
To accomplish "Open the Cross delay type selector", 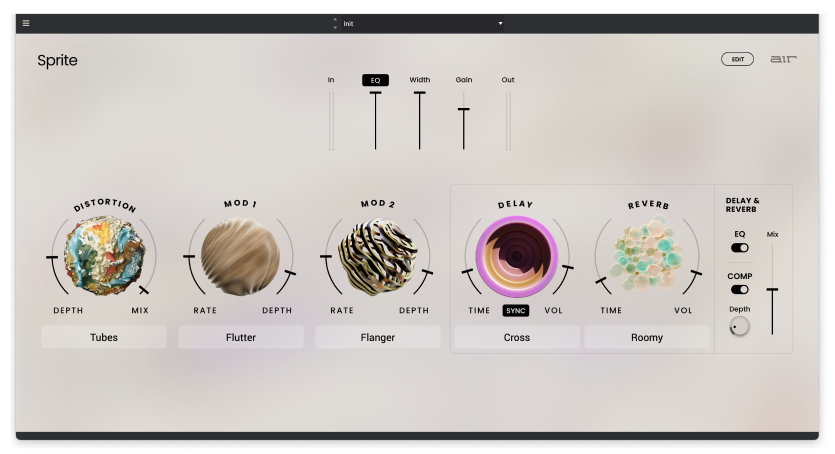I will (x=517, y=337).
